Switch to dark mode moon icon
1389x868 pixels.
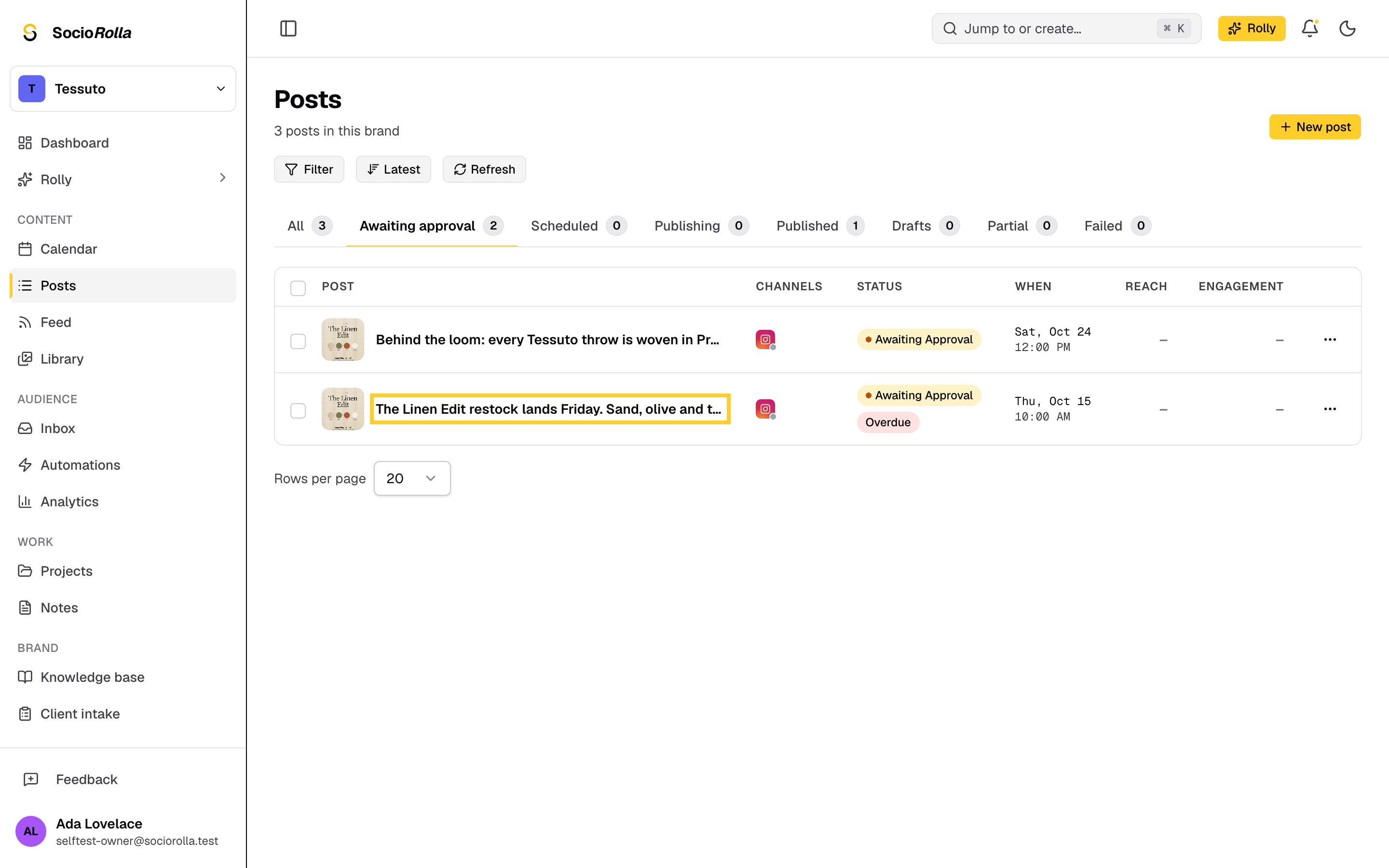pos(1347,28)
